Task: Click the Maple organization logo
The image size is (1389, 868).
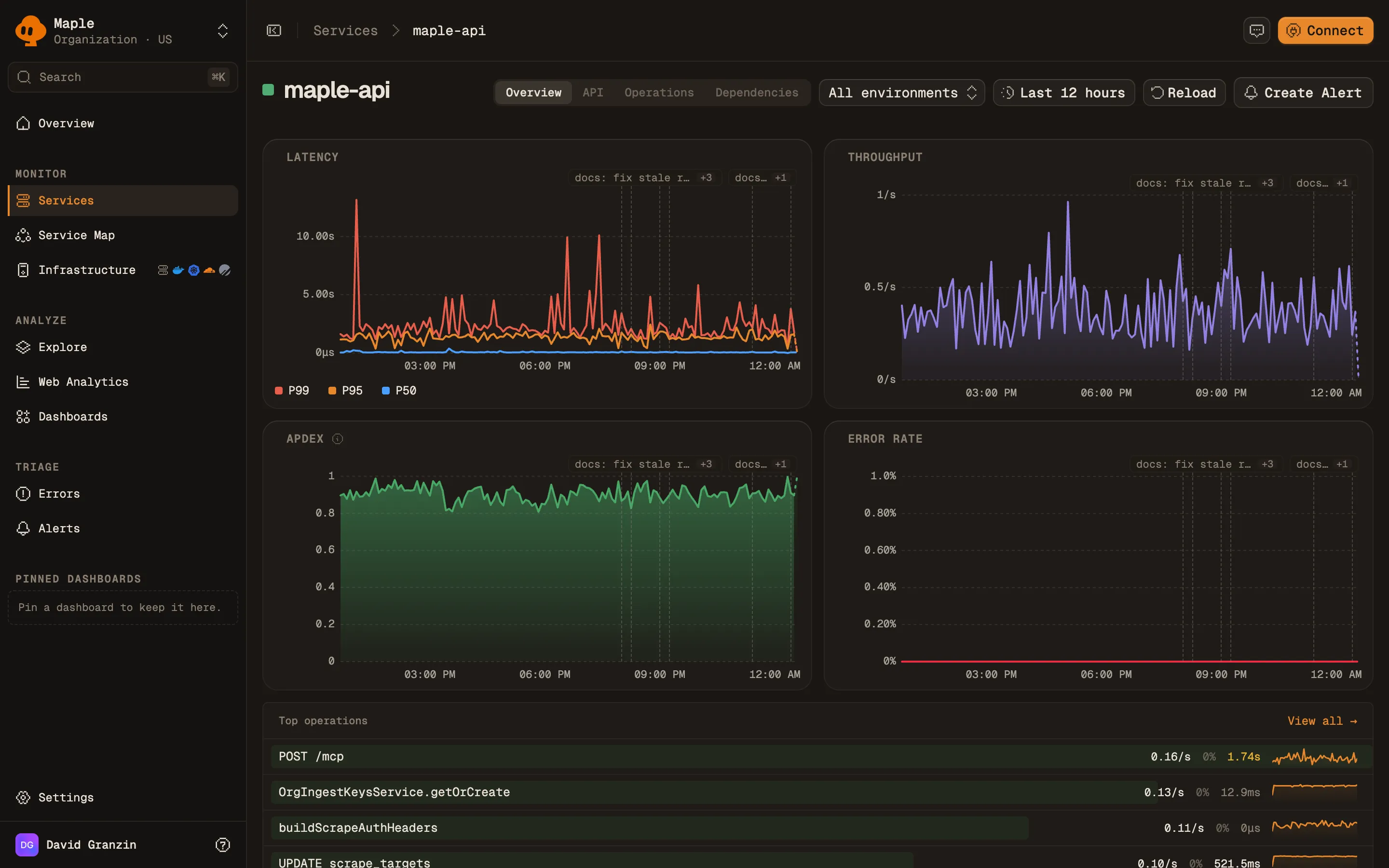Action: point(30,30)
